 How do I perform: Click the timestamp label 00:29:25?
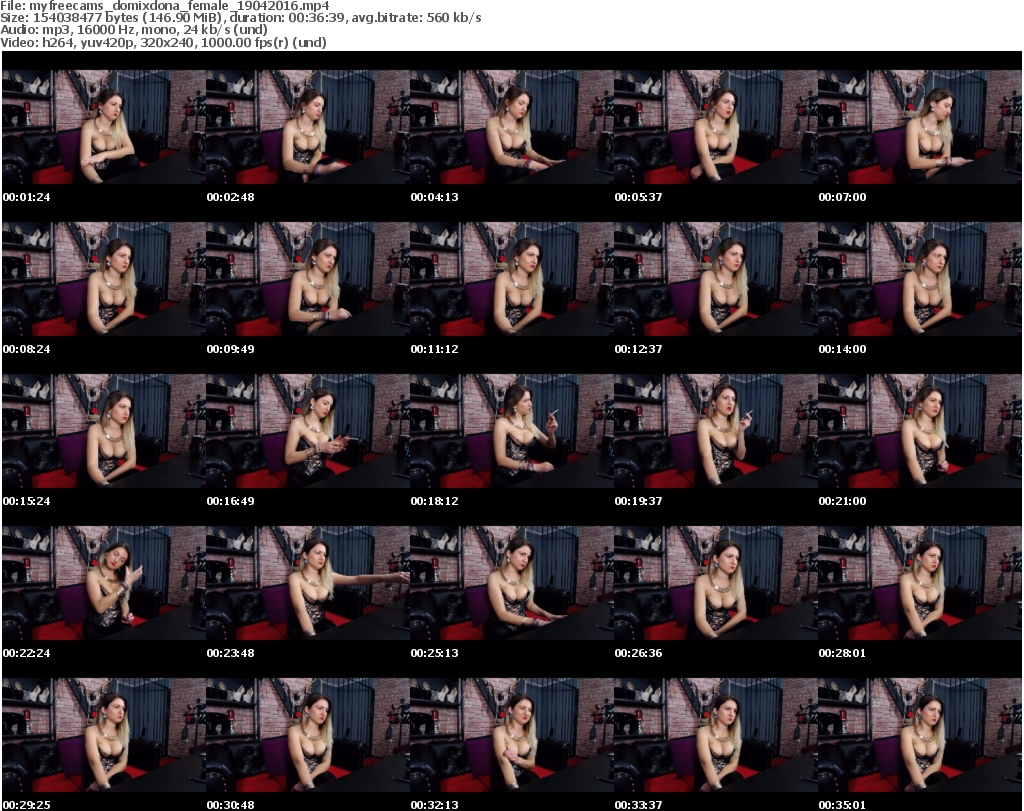[26, 805]
